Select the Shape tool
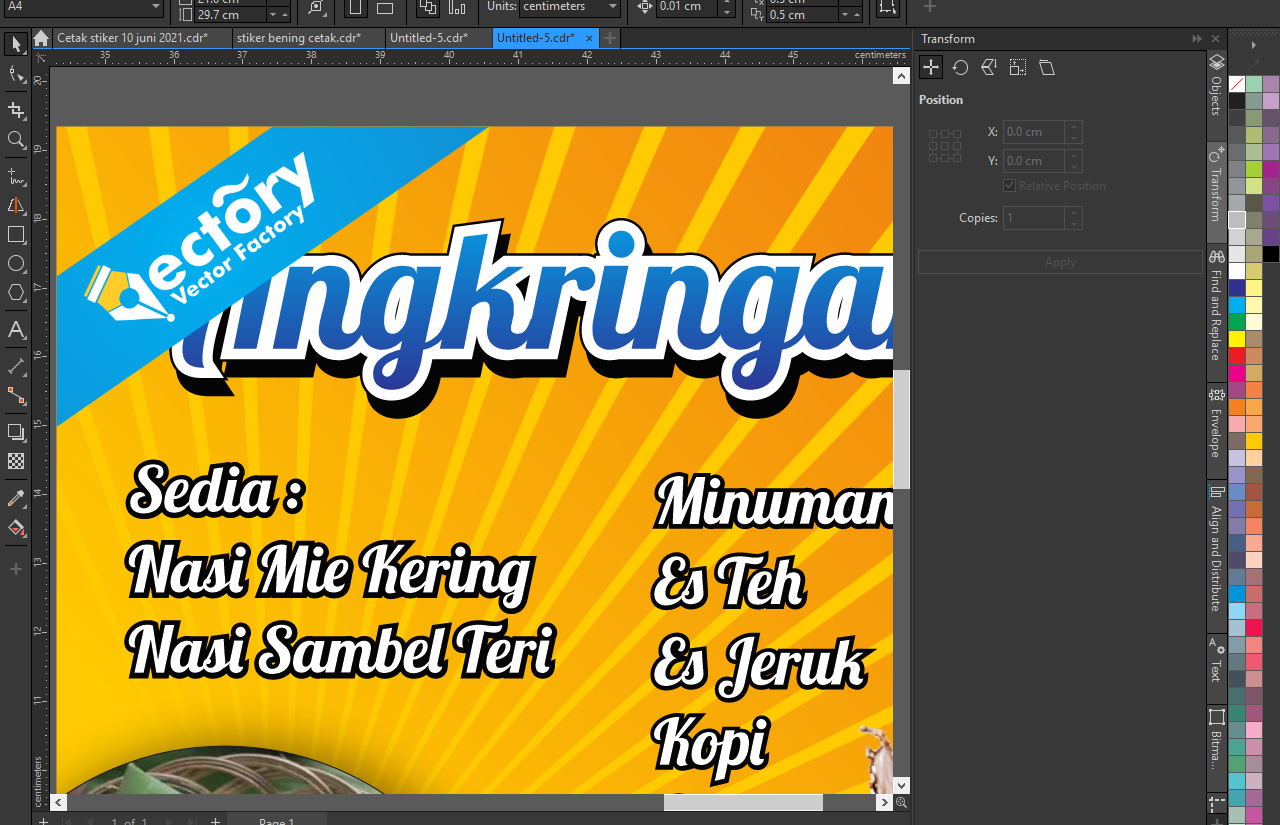Screen dimensions: 1280x825 (x=16, y=75)
